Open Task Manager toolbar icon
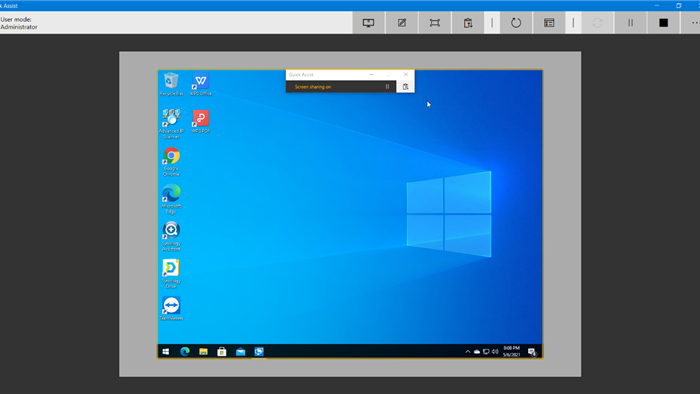The image size is (700, 394). point(549,23)
